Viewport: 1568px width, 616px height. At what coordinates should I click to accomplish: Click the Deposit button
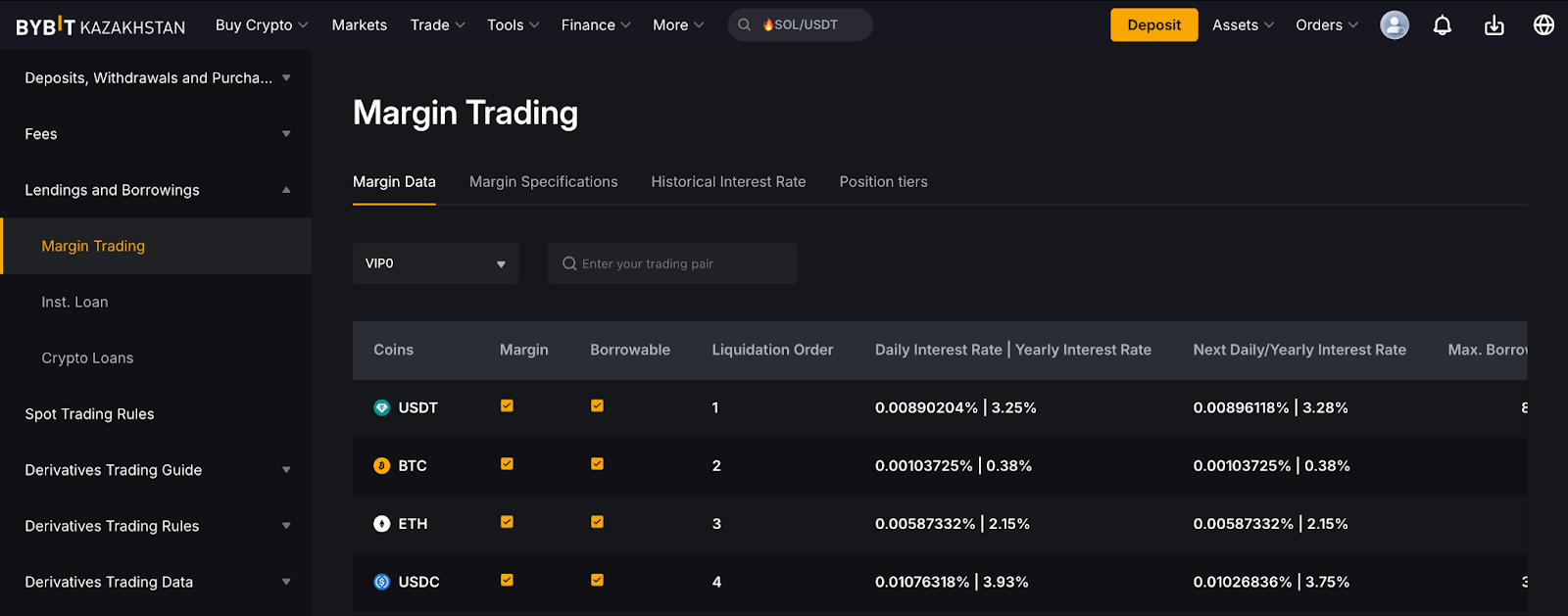click(1153, 25)
